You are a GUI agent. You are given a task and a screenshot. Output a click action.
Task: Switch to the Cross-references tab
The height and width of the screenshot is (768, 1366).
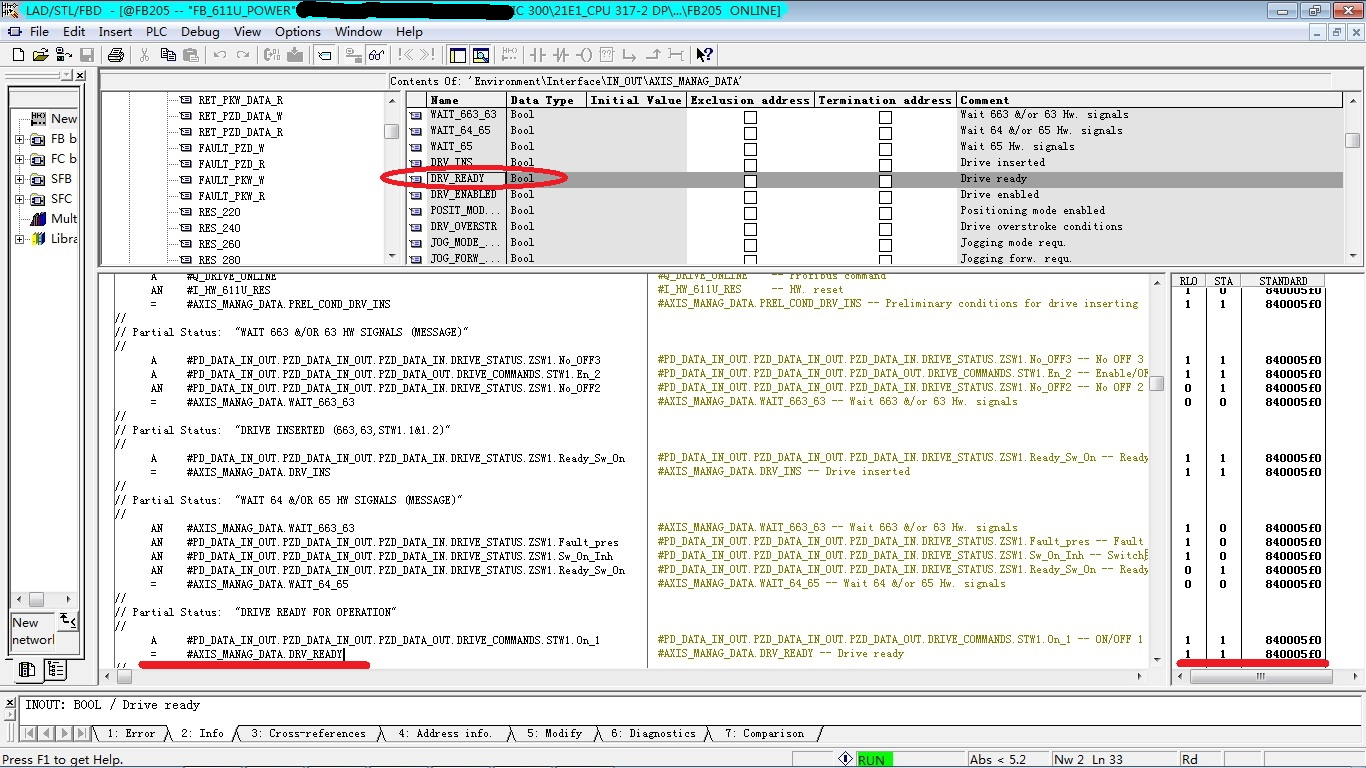pos(308,734)
